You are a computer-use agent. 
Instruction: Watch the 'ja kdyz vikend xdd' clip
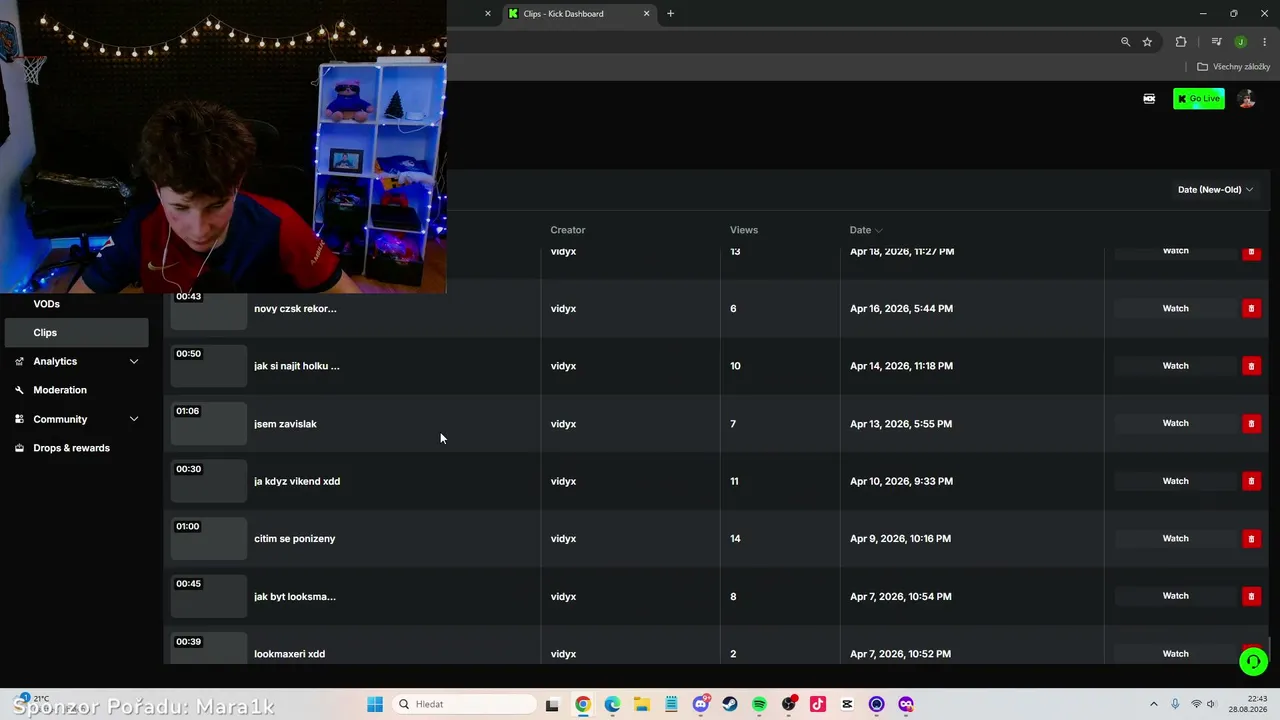(1175, 481)
